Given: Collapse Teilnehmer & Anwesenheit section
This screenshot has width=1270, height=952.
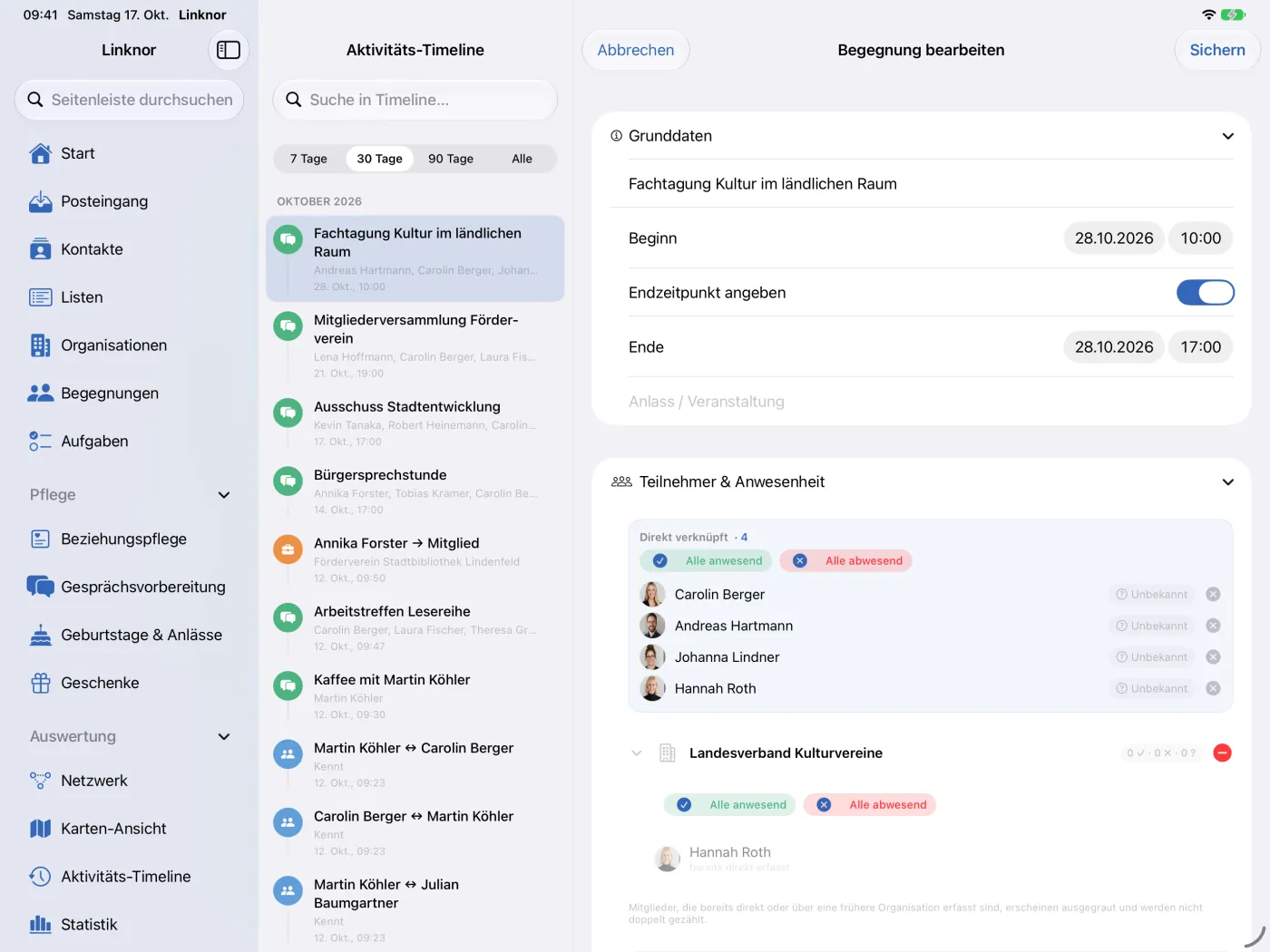Looking at the screenshot, I should [1227, 482].
